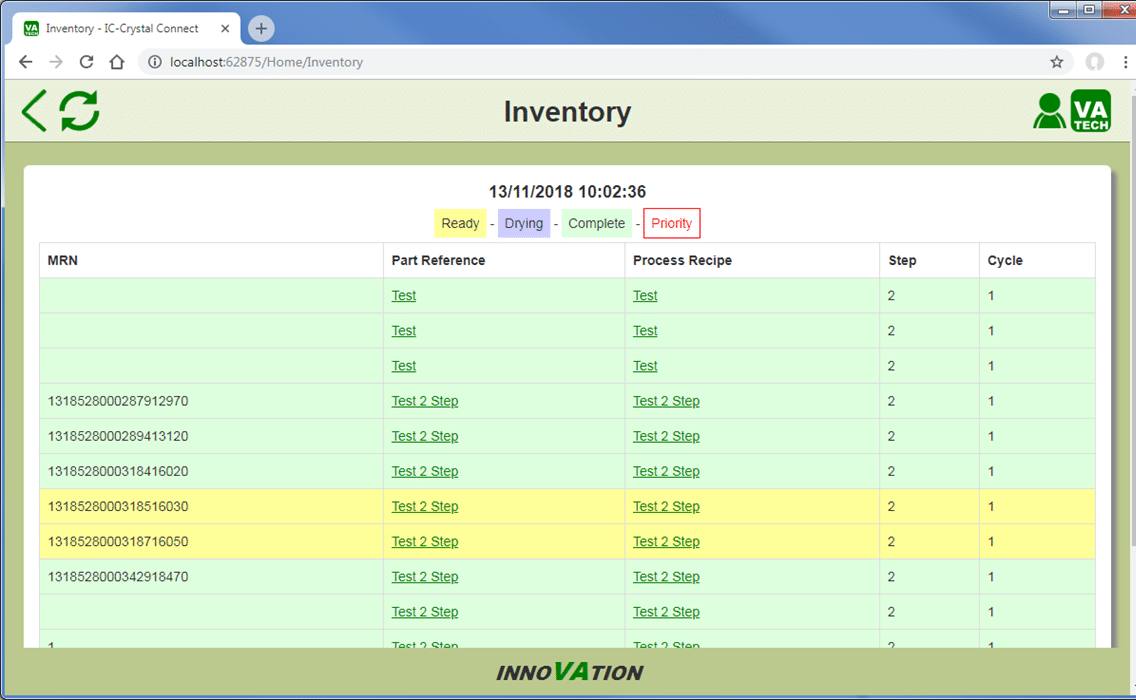The image size is (1136, 700).
Task: Click the red-outlined Priority legend label
Action: tap(671, 224)
